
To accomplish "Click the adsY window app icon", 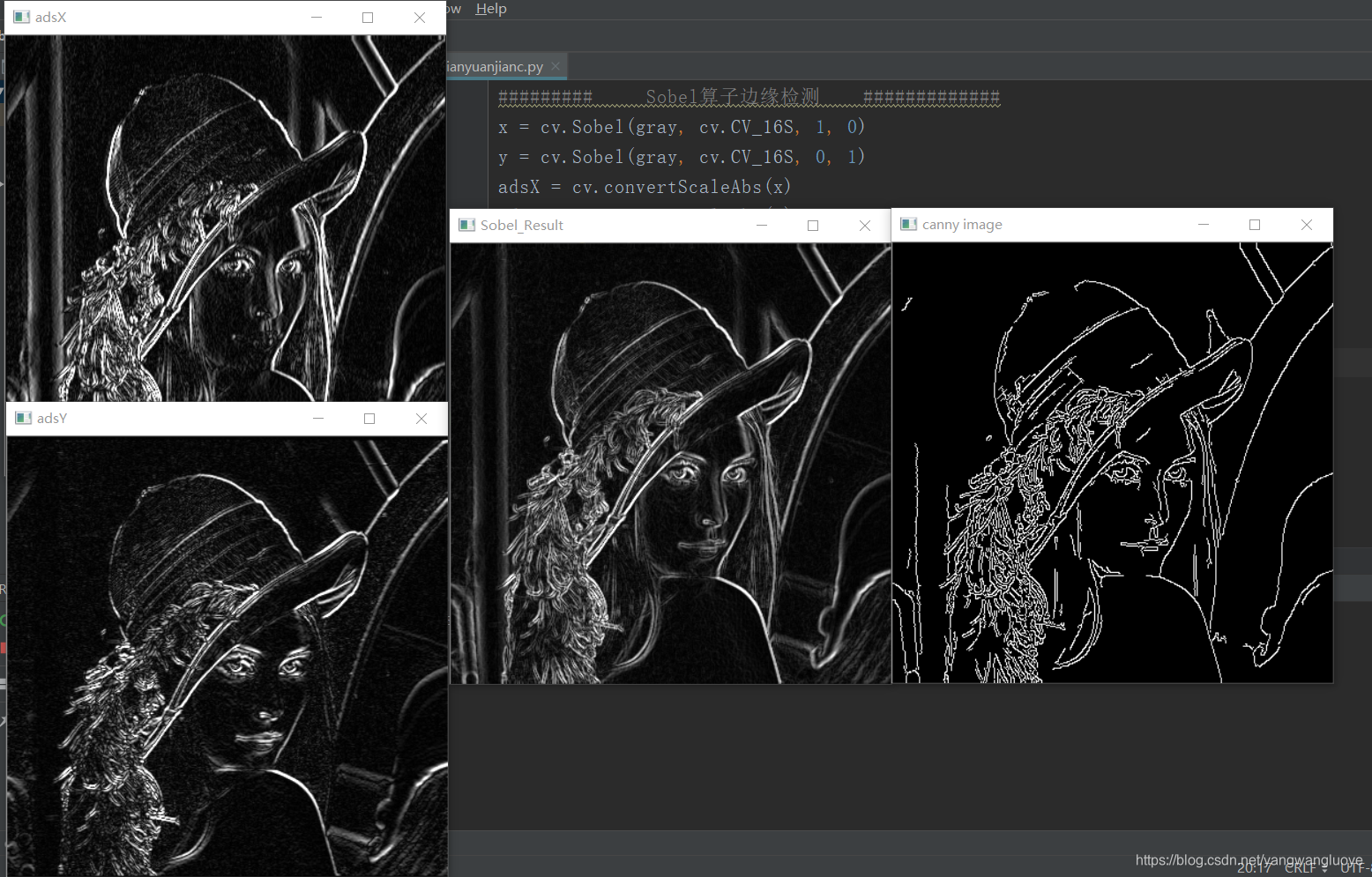I will point(23,418).
